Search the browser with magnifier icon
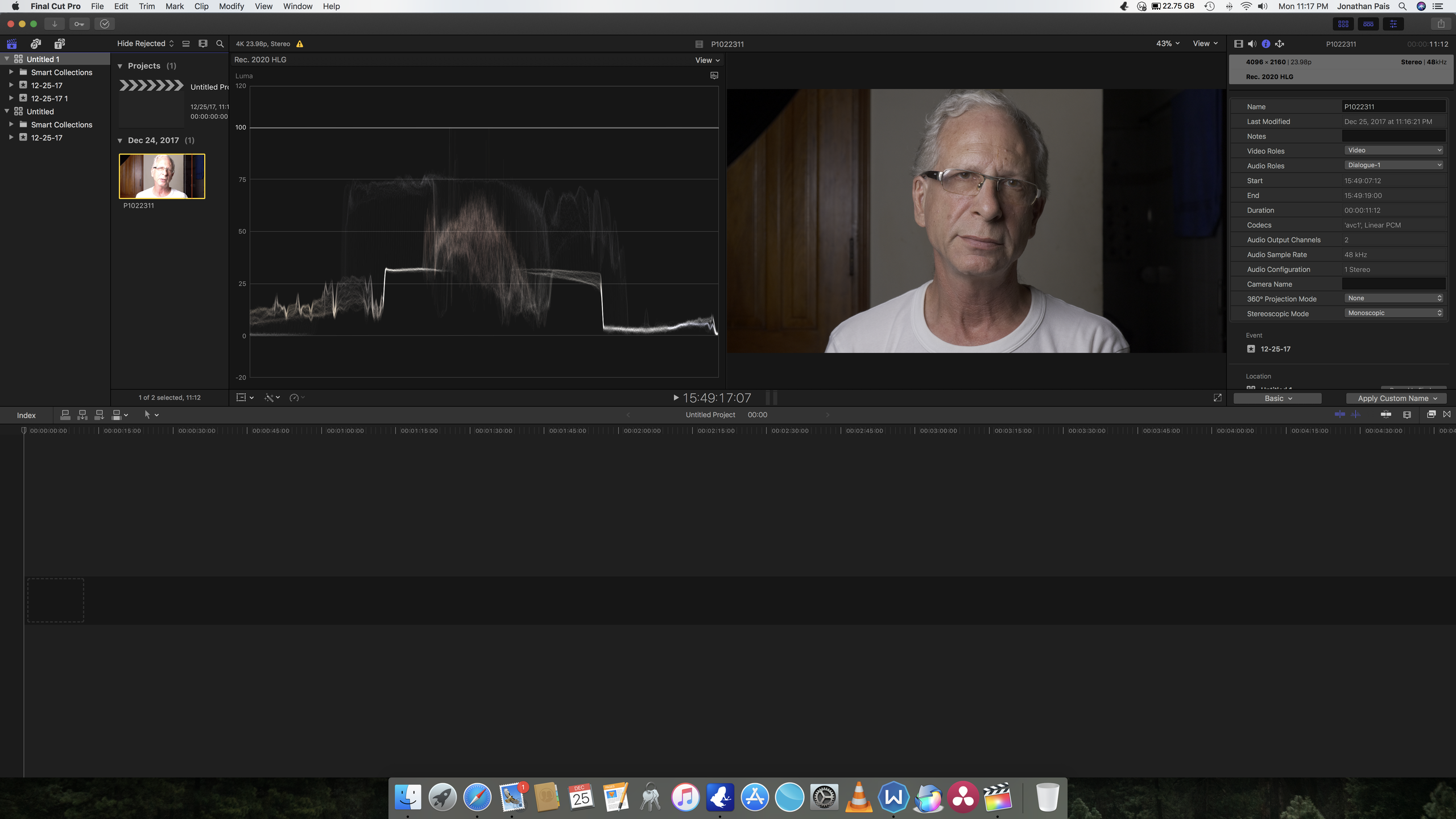 220,44
